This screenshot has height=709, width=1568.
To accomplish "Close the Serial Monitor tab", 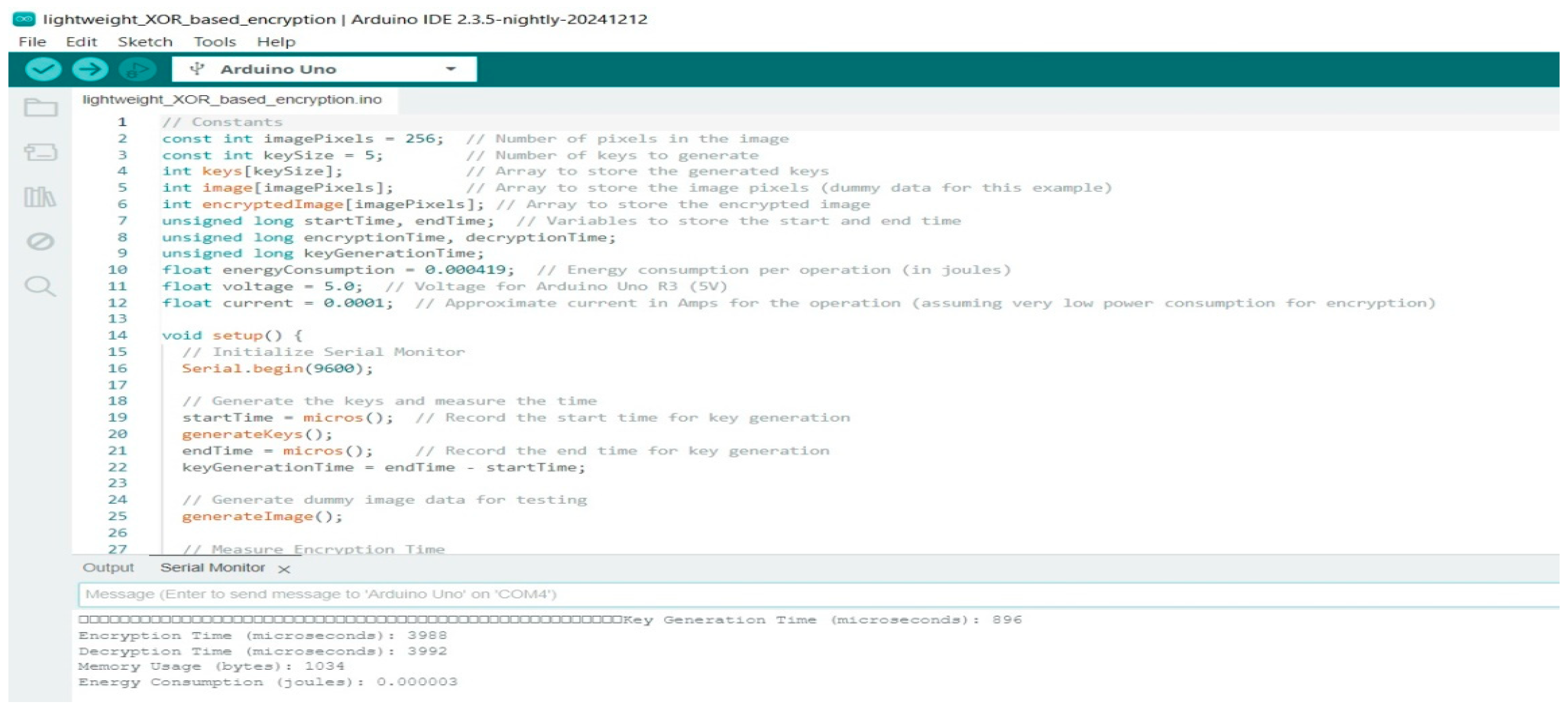I will [283, 569].
